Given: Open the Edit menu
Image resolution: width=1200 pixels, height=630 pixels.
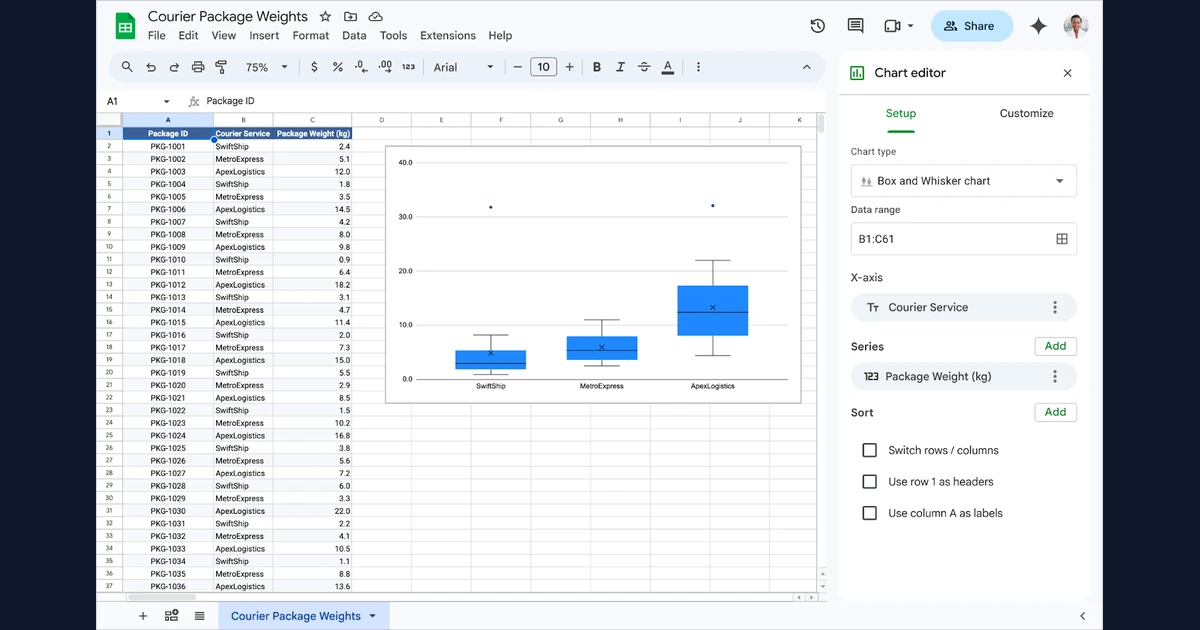Looking at the screenshot, I should point(188,35).
